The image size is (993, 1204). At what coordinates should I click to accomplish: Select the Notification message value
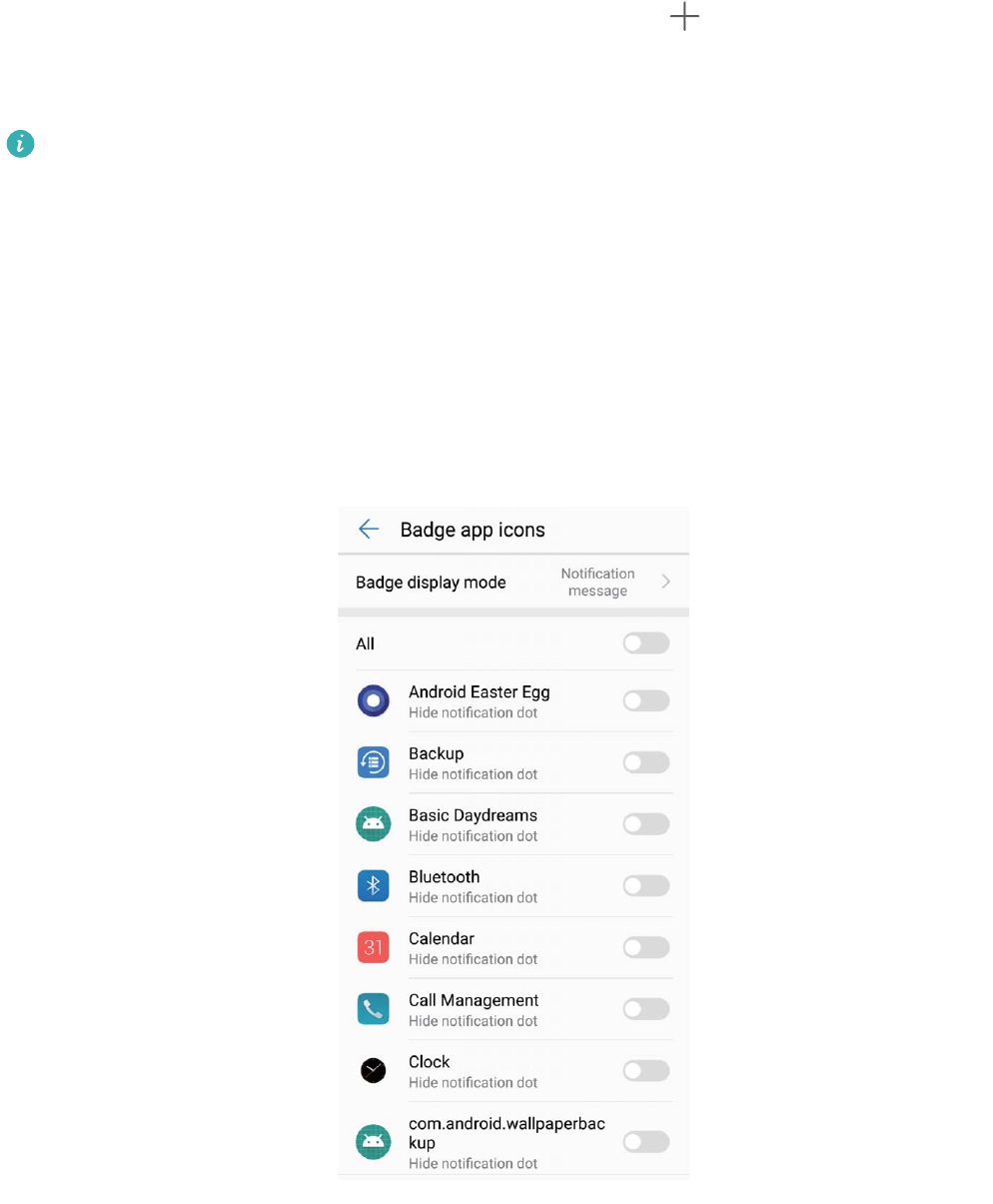point(597,582)
